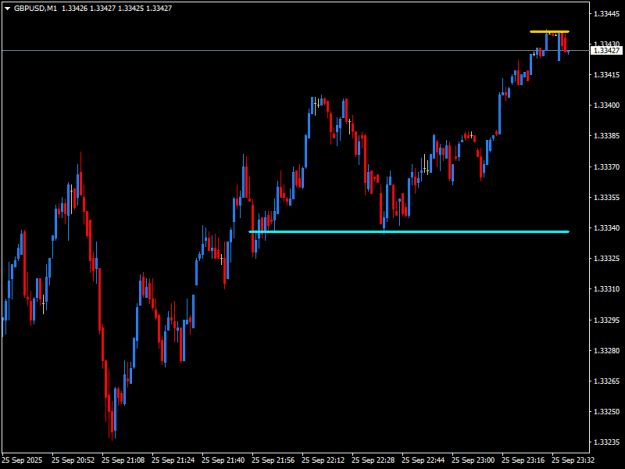Click the 1.33265 price scale label
The width and height of the screenshot is (625, 469).
[607, 381]
